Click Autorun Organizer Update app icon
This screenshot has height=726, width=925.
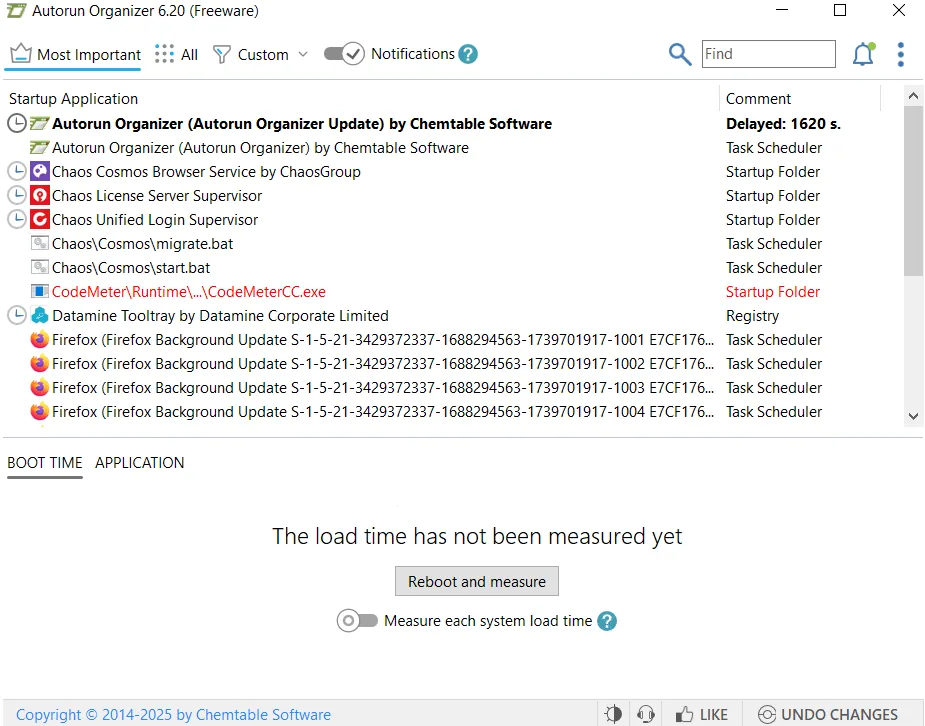click(x=40, y=123)
